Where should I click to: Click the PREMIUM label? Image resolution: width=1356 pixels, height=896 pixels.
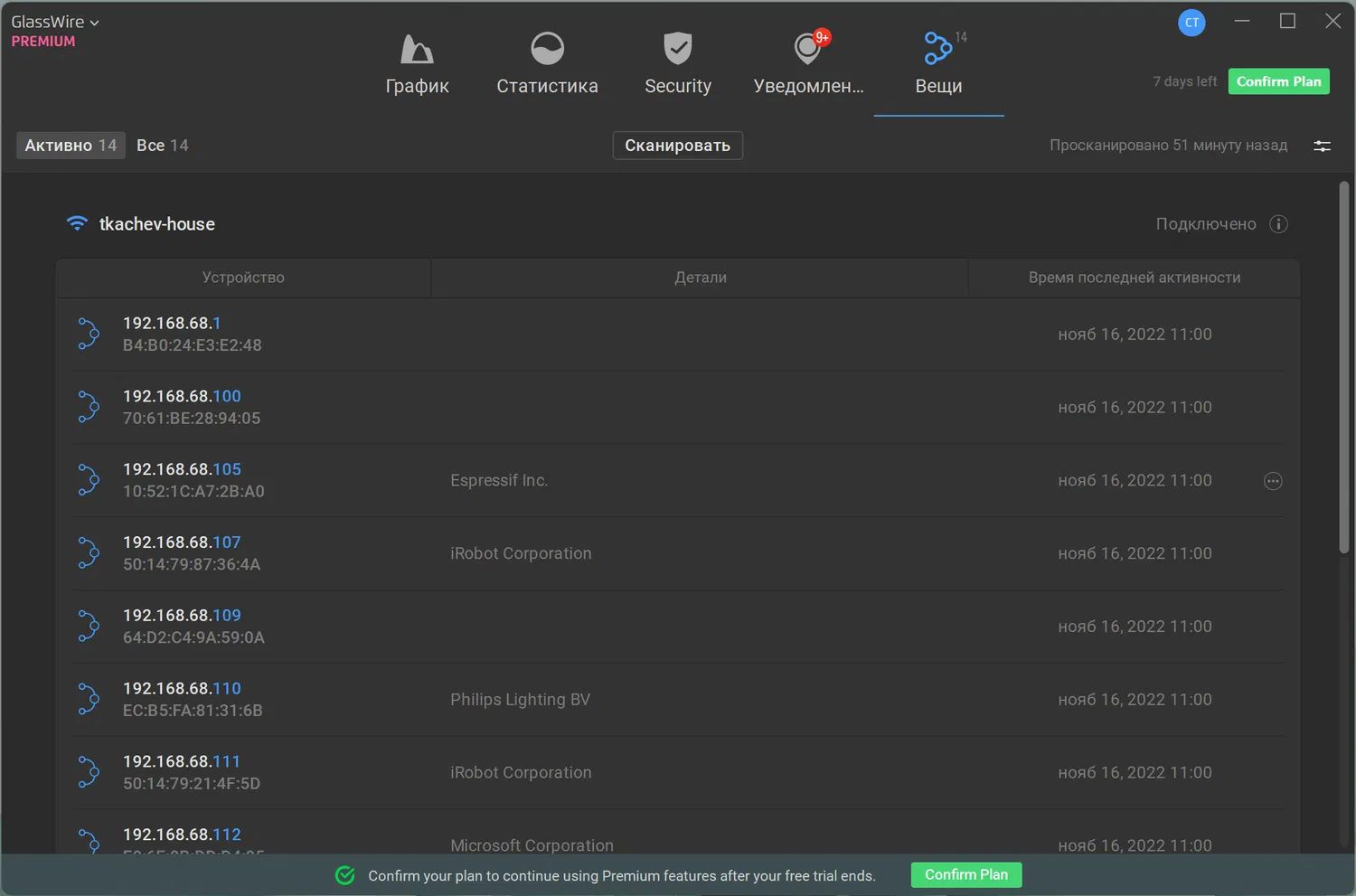tap(43, 42)
